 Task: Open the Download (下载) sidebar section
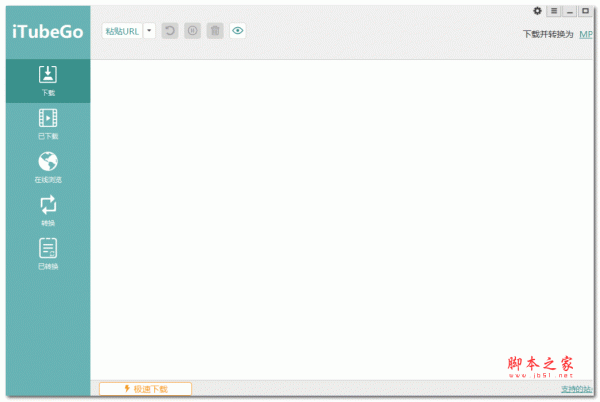point(48,81)
